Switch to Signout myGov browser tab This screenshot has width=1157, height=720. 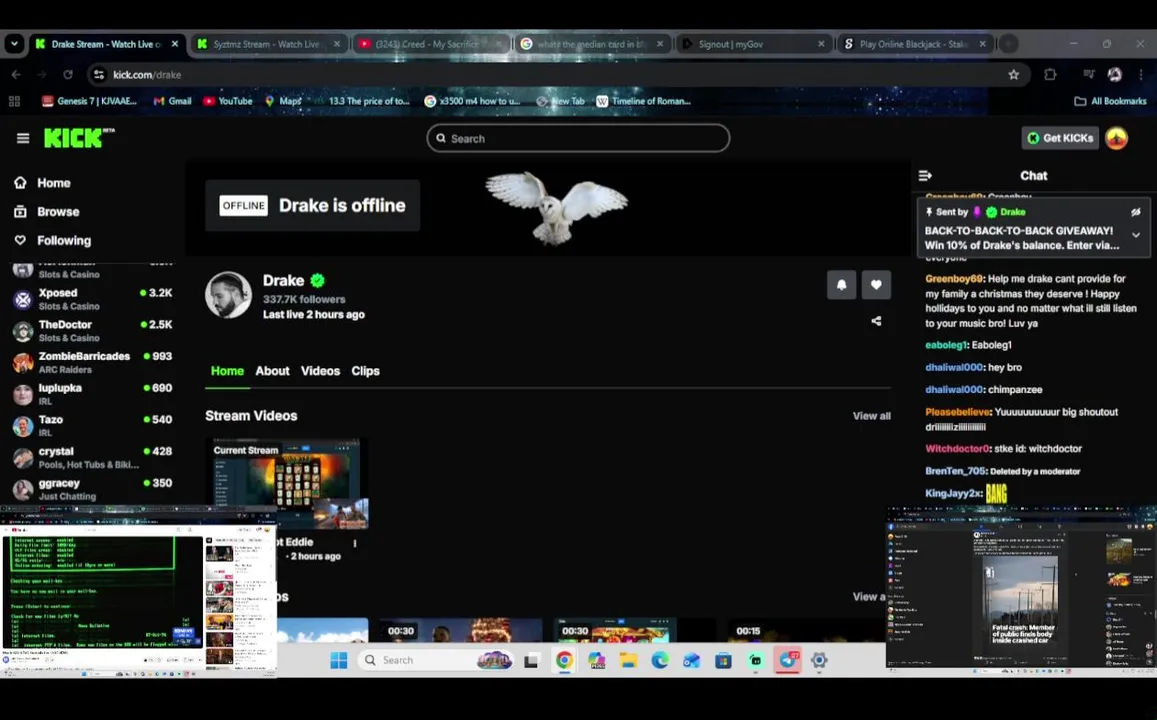click(x=754, y=44)
